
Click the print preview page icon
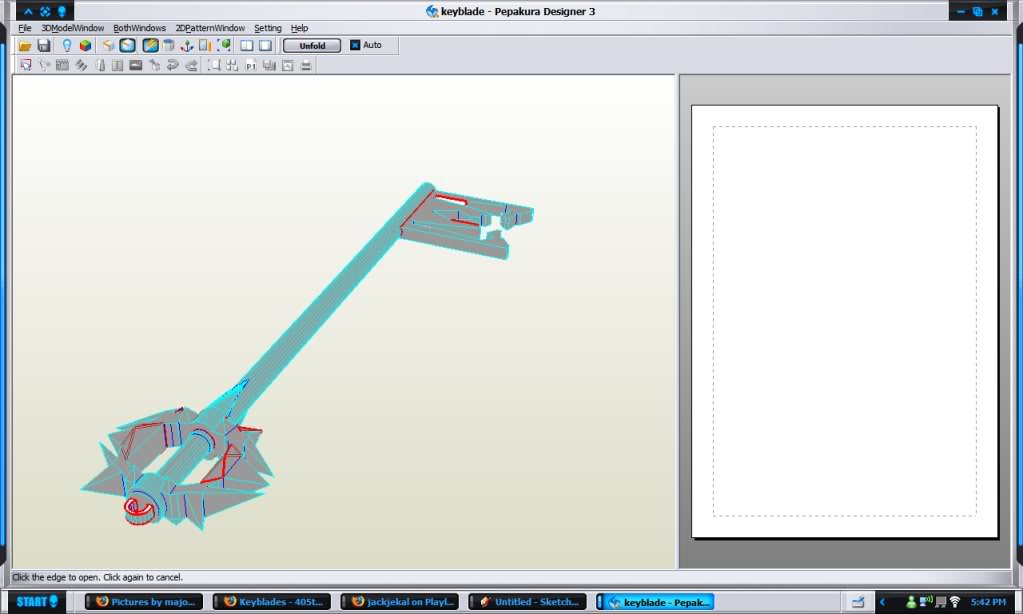point(288,65)
